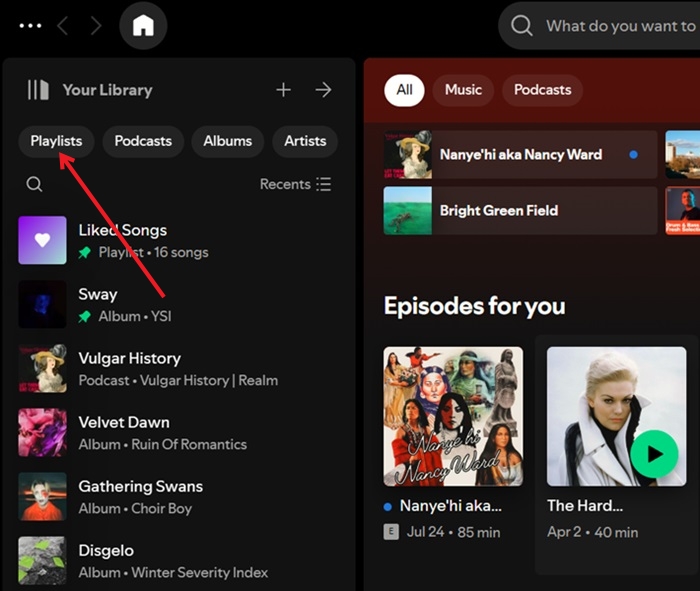Click 'Album • Ruin Of Romantics' subtitle

(162, 445)
